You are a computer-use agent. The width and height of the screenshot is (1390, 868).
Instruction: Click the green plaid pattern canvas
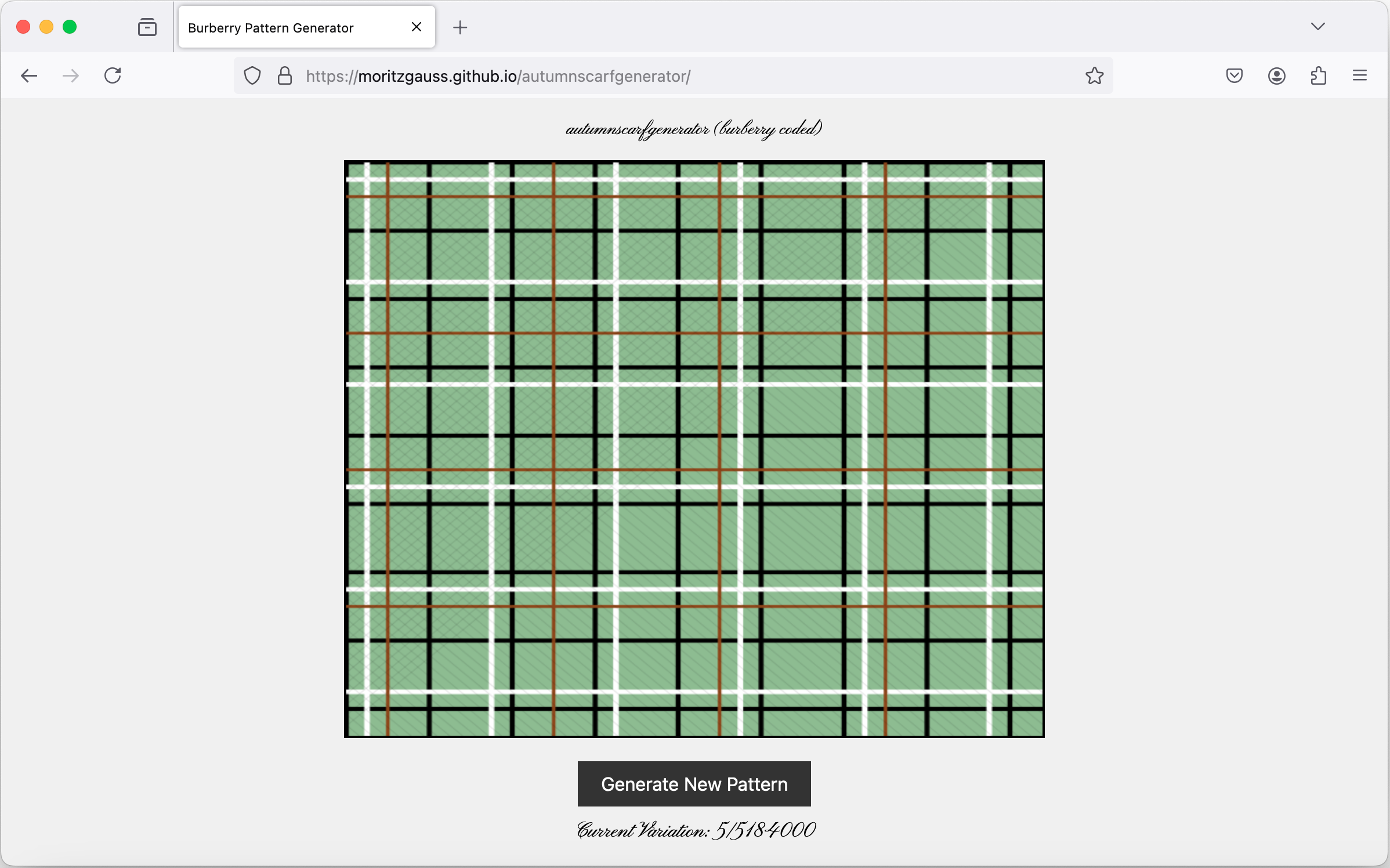(694, 449)
